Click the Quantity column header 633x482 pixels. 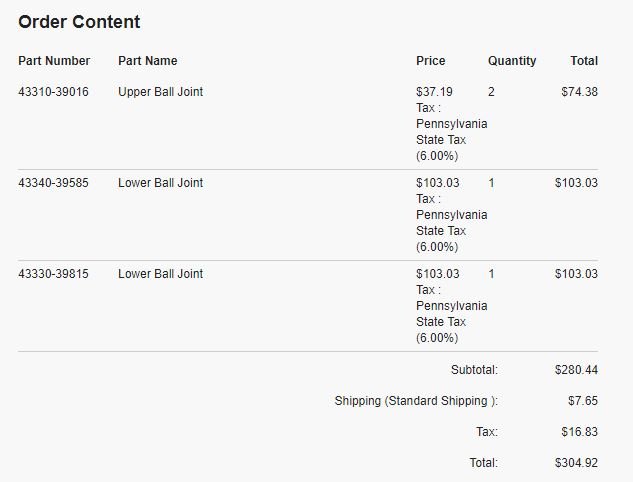pyautogui.click(x=512, y=61)
